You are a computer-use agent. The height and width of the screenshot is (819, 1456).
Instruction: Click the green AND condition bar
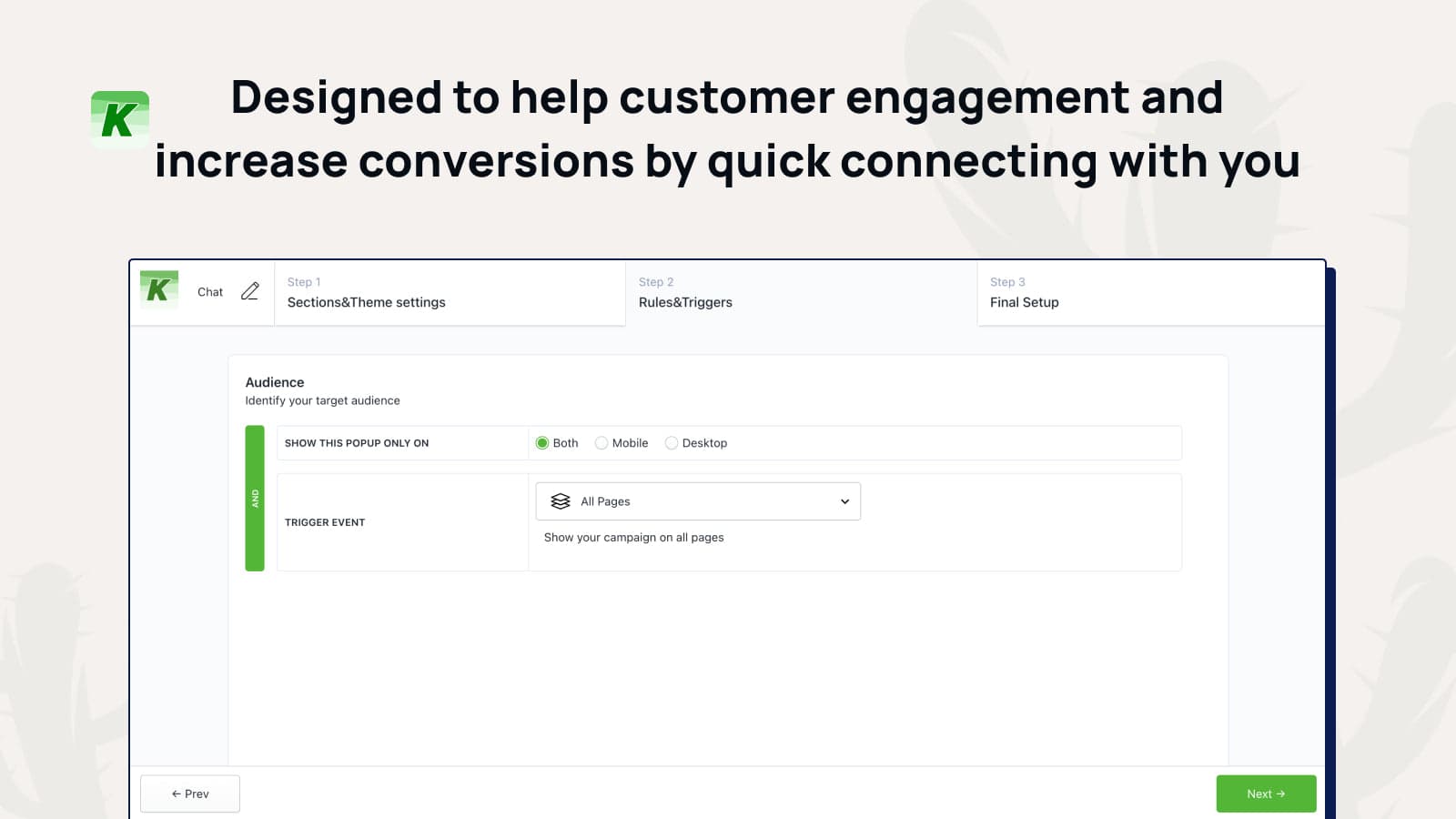click(255, 498)
